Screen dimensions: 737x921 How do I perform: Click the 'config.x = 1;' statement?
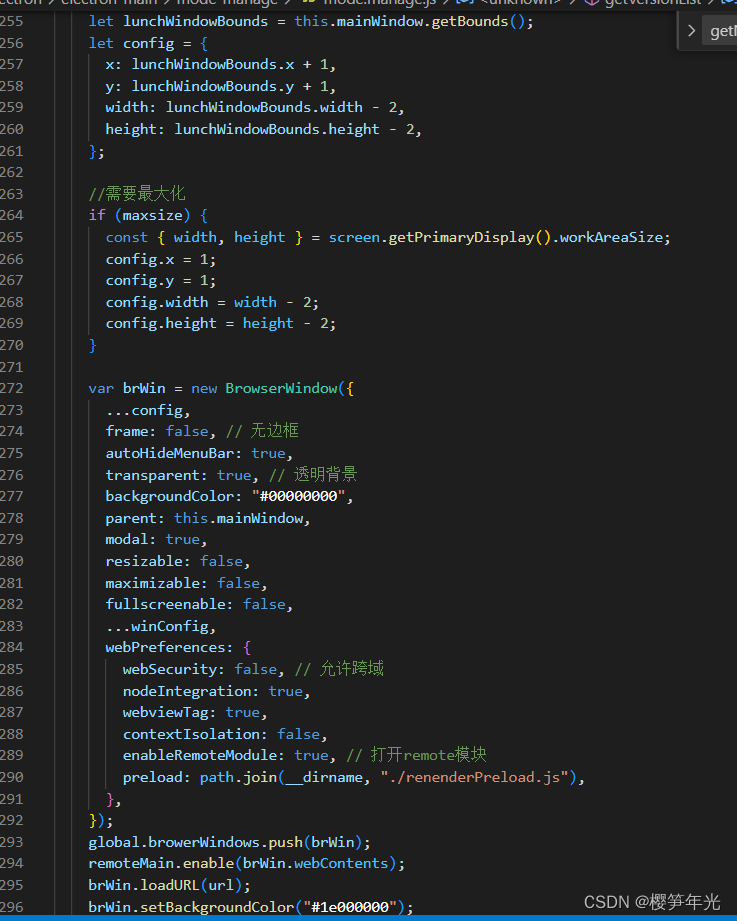click(160, 259)
